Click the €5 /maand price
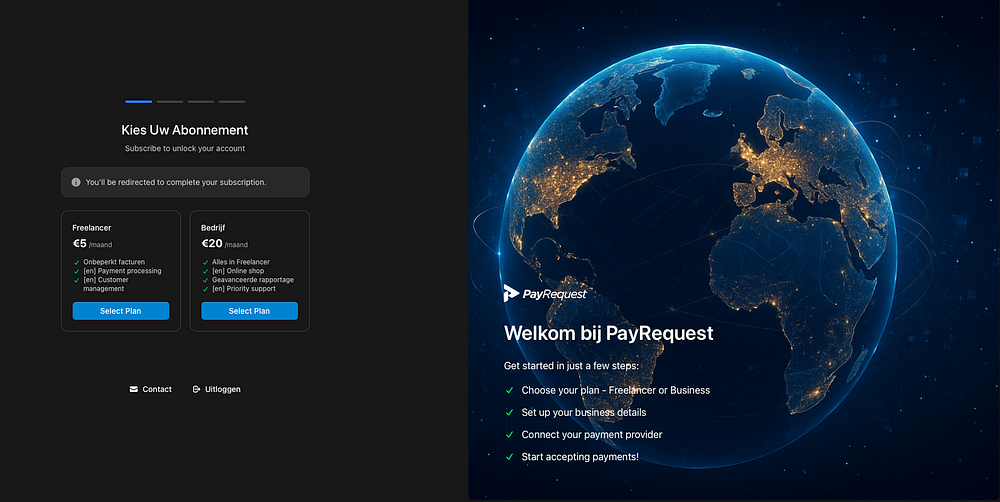This screenshot has height=502, width=1000. [x=92, y=244]
